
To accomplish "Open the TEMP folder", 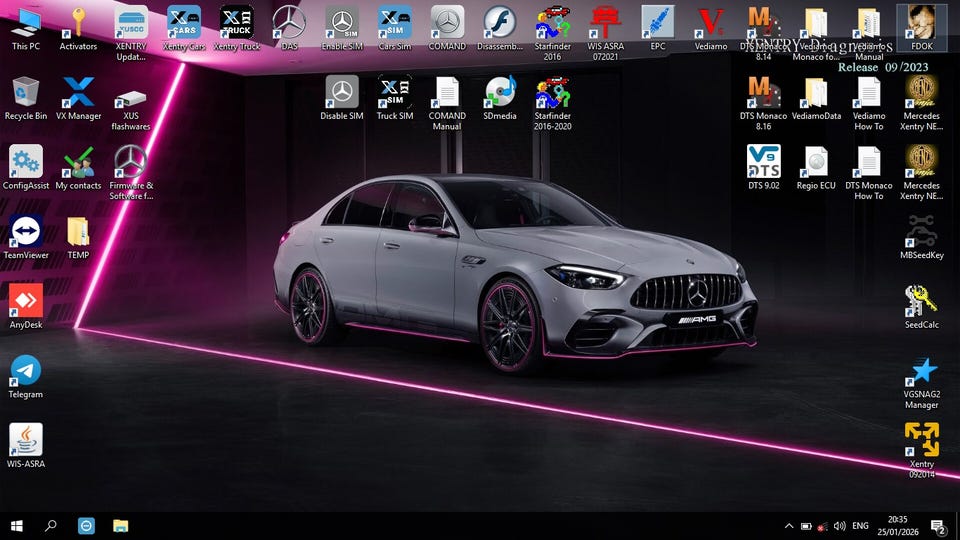I will [78, 238].
